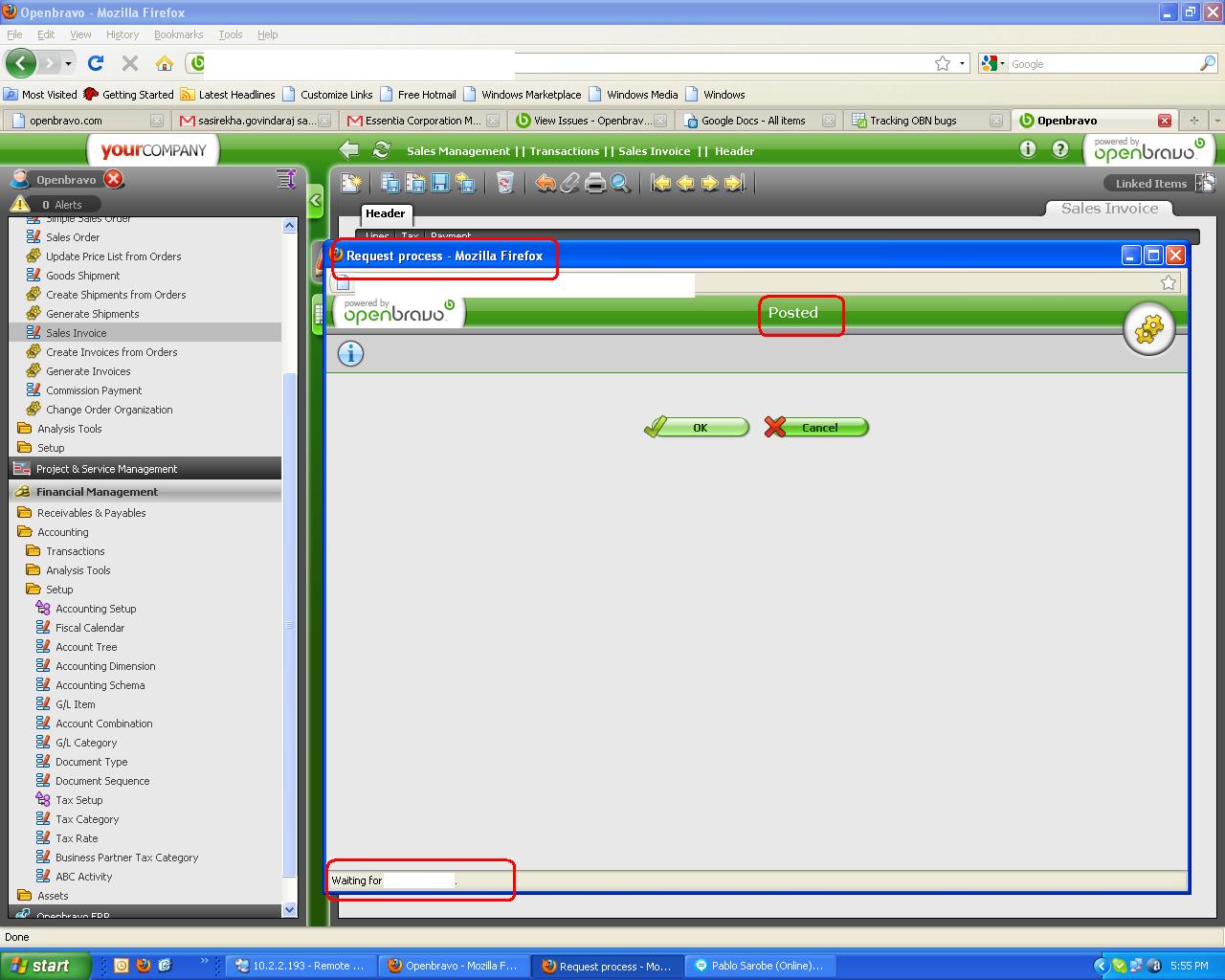This screenshot has width=1225, height=980.
Task: Open attachments with the paperclip icon
Action: coord(570,183)
